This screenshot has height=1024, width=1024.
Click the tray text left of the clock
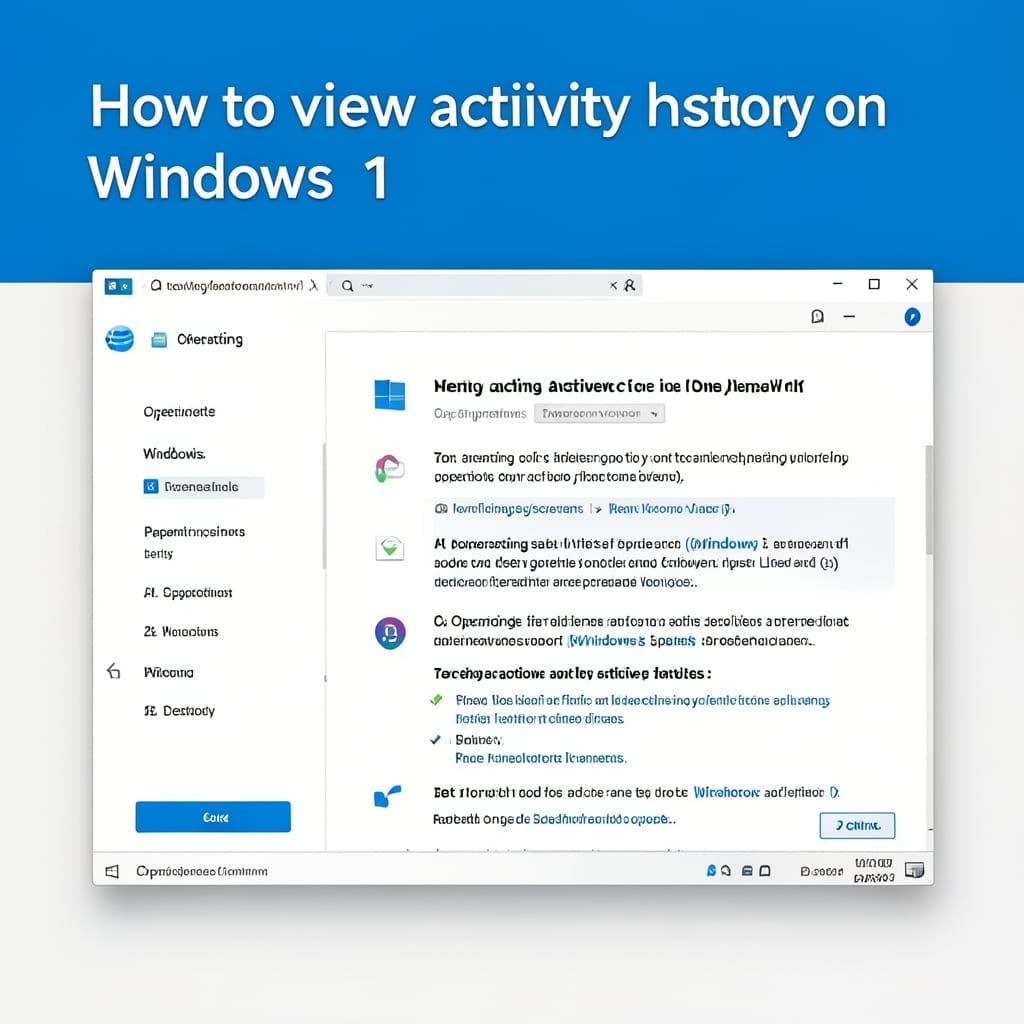(822, 871)
